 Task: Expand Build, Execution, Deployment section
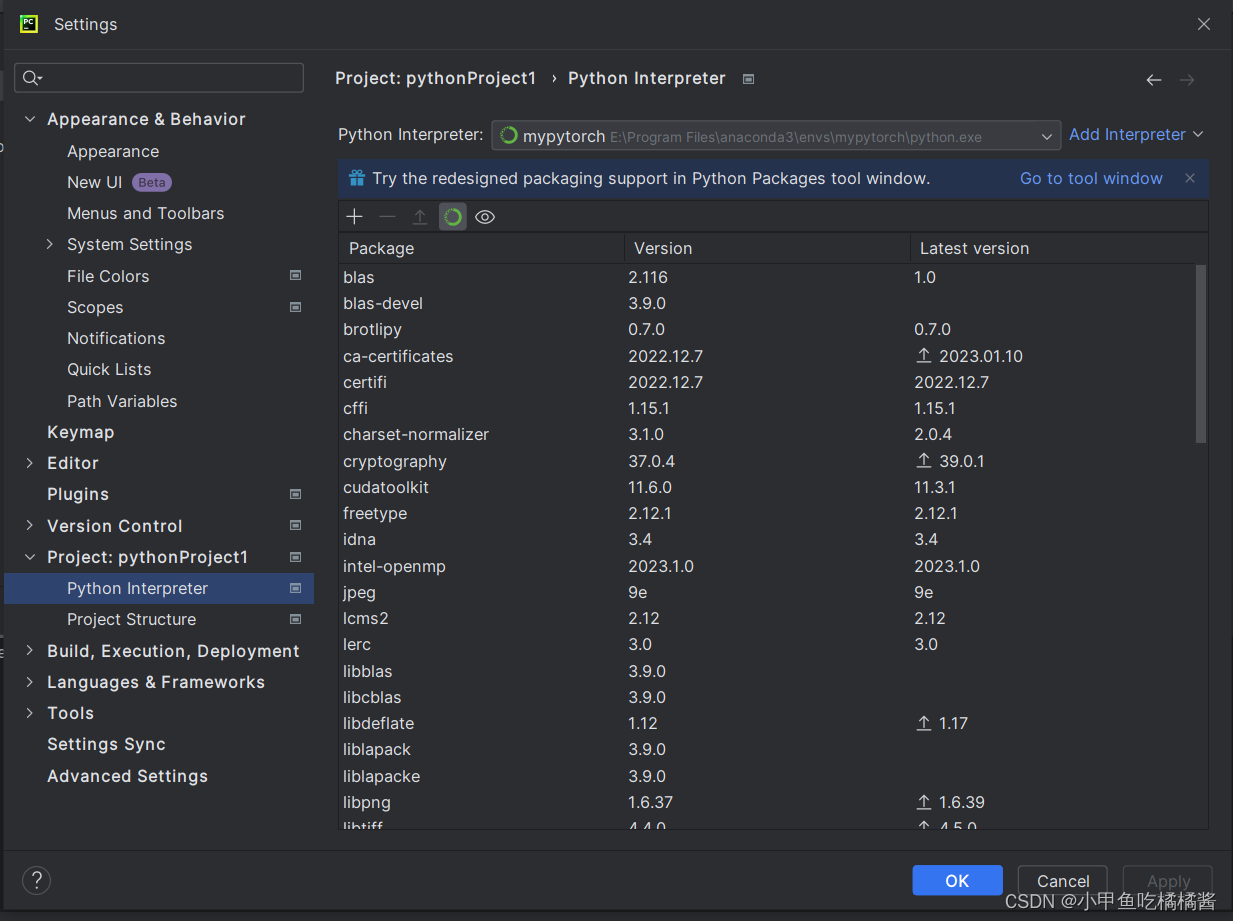click(x=30, y=651)
